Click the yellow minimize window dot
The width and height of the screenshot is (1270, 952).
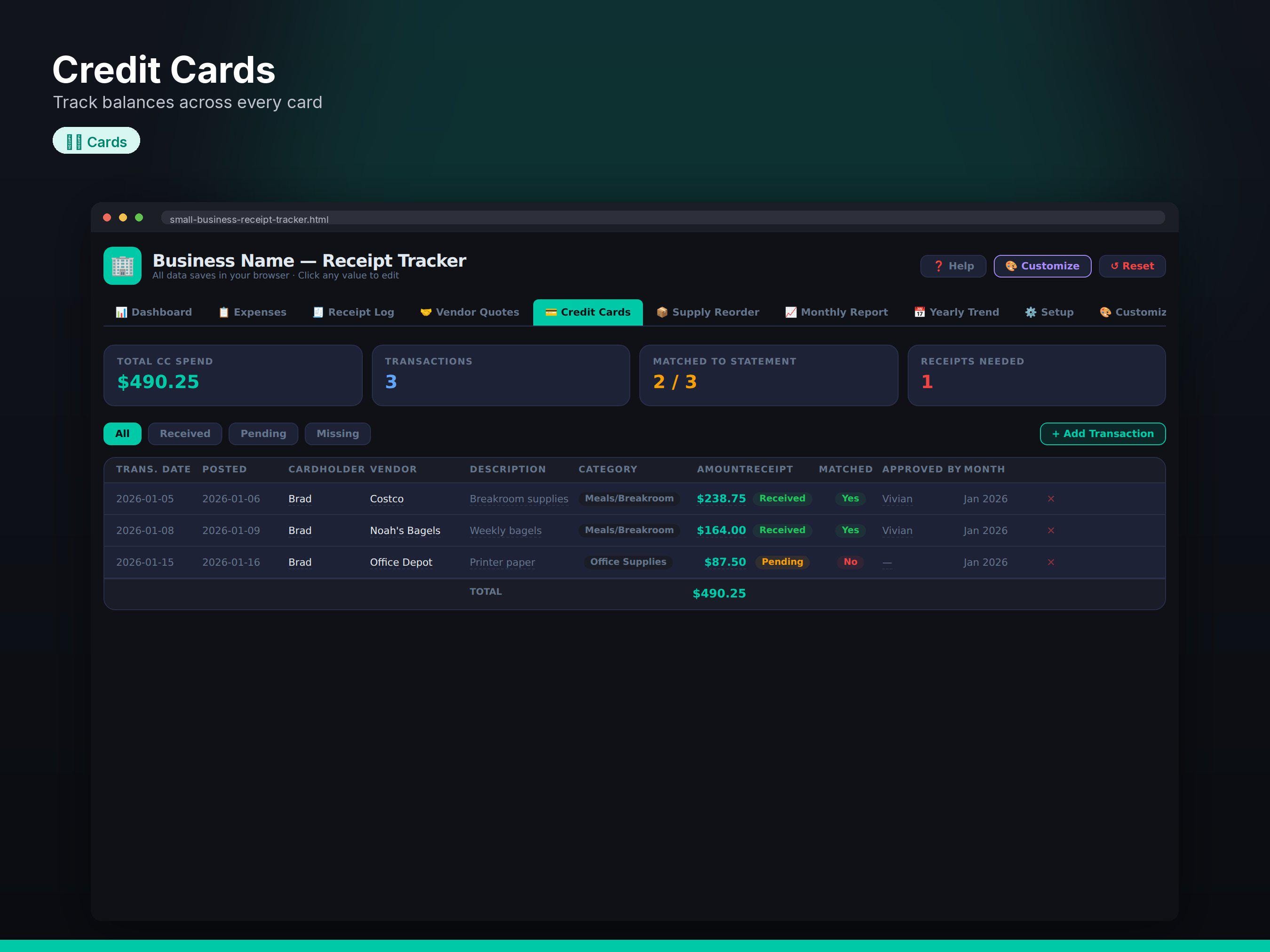123,218
